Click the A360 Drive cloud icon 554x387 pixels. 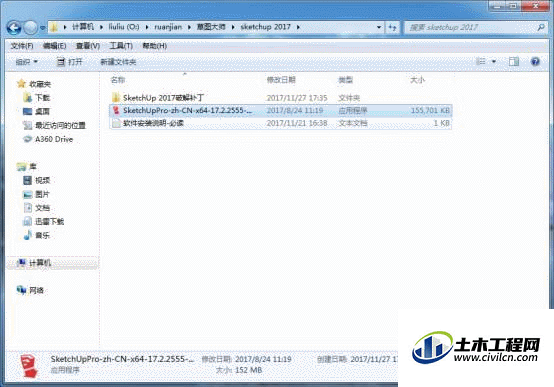click(27, 139)
